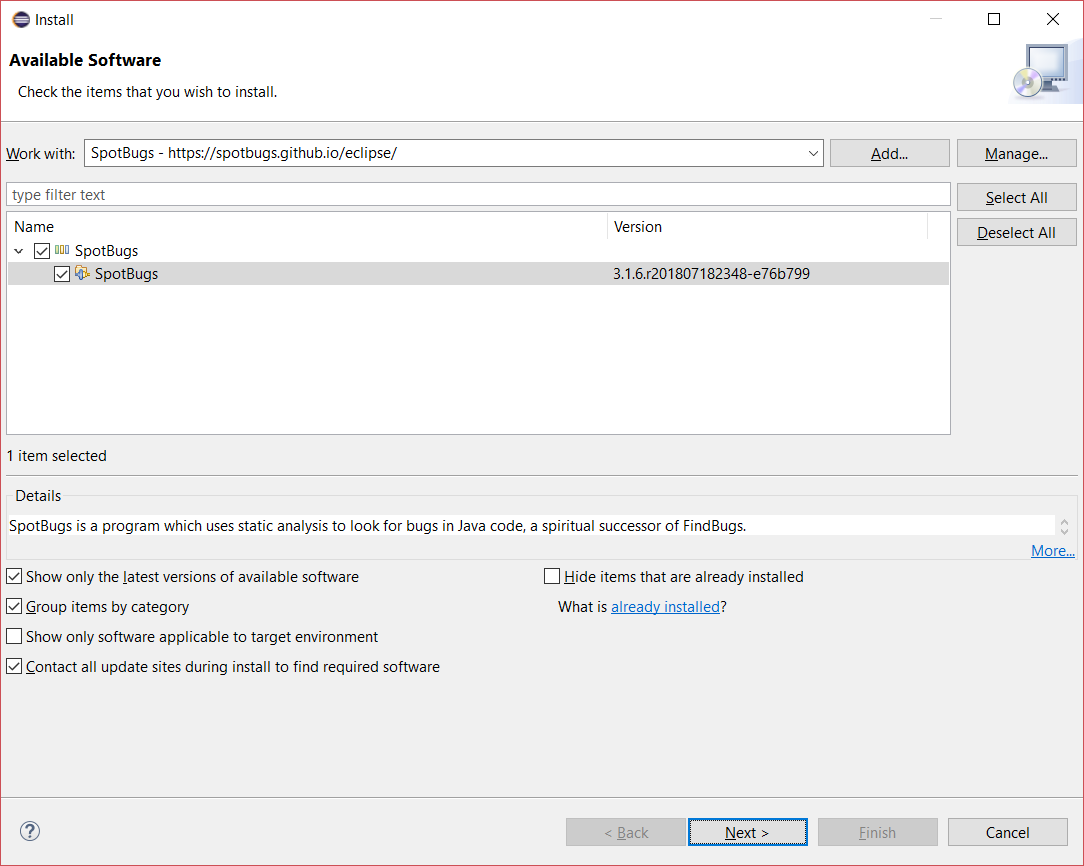Enable Show only software applicable to target
The width and height of the screenshot is (1084, 866).
[14, 636]
